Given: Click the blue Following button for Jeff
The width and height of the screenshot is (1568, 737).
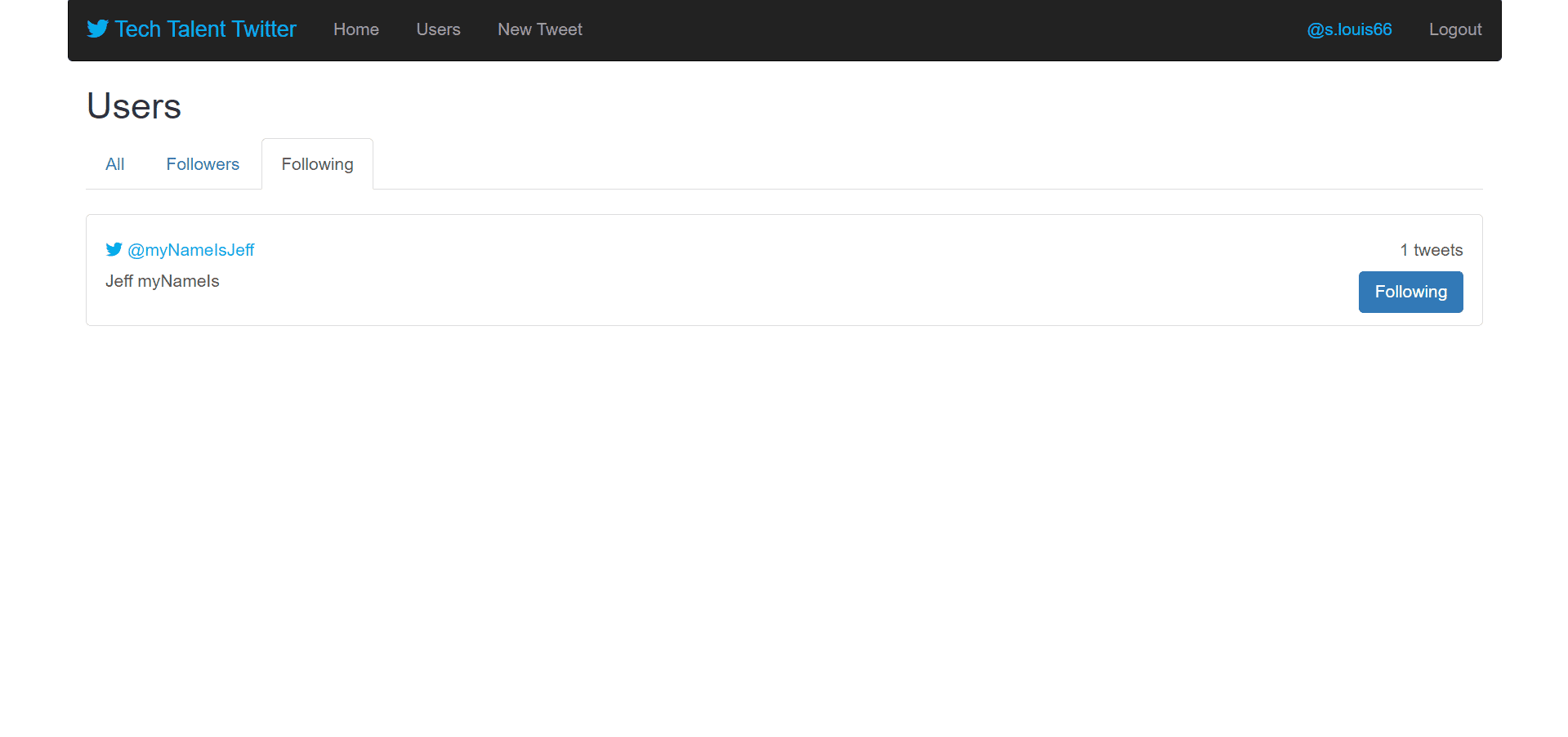Looking at the screenshot, I should click(x=1411, y=292).
